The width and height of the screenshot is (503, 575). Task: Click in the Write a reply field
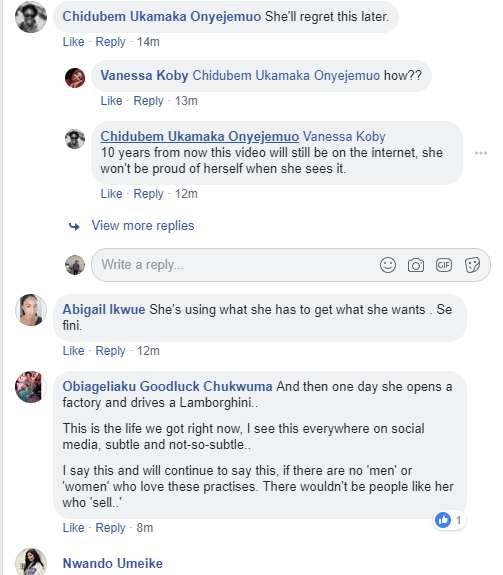click(x=235, y=265)
